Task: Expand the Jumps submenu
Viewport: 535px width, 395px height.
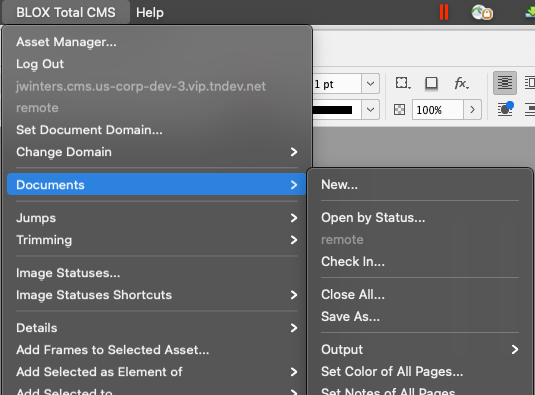Action: click(156, 218)
